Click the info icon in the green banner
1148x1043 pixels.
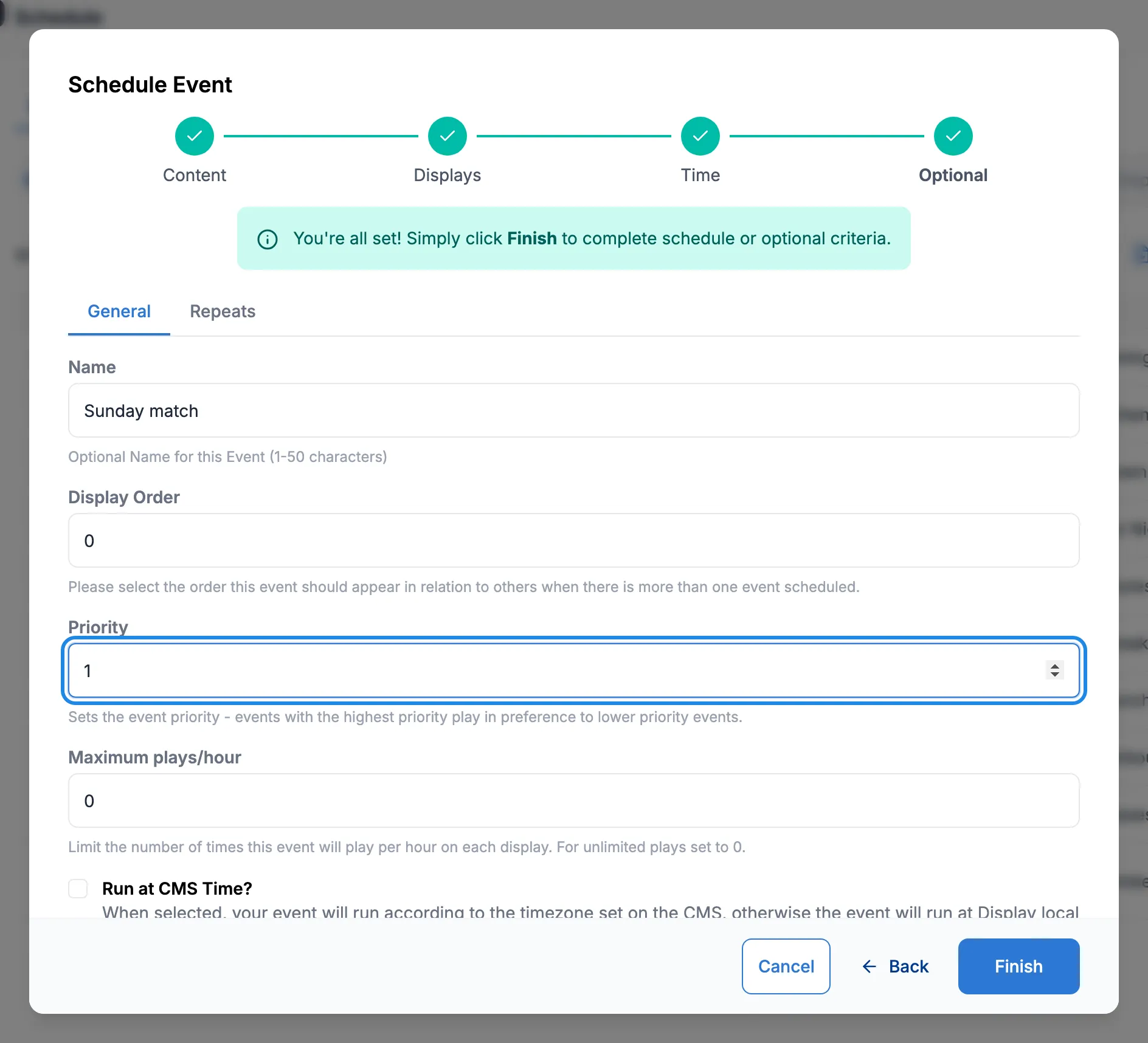268,239
